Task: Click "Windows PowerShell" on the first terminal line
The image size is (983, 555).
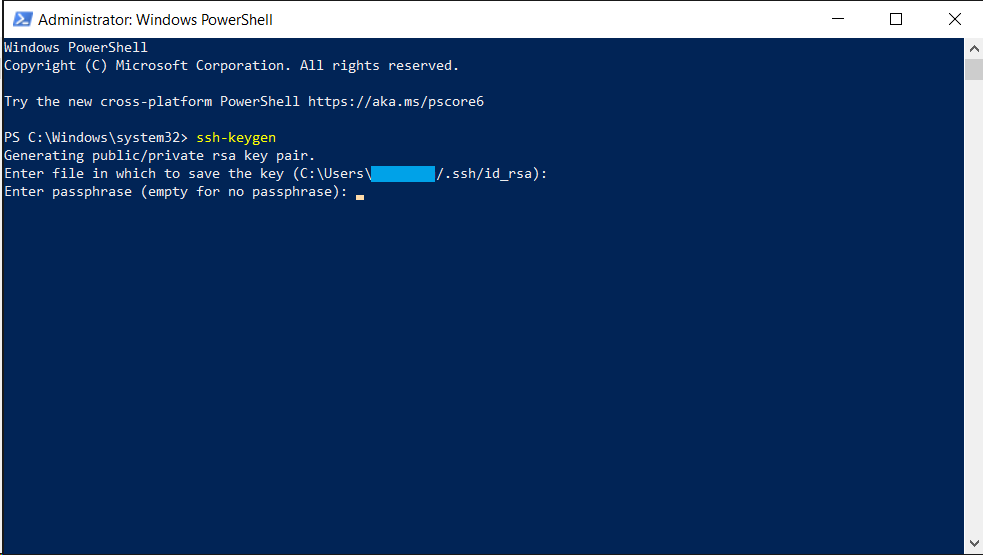Action: pyautogui.click(x=76, y=48)
